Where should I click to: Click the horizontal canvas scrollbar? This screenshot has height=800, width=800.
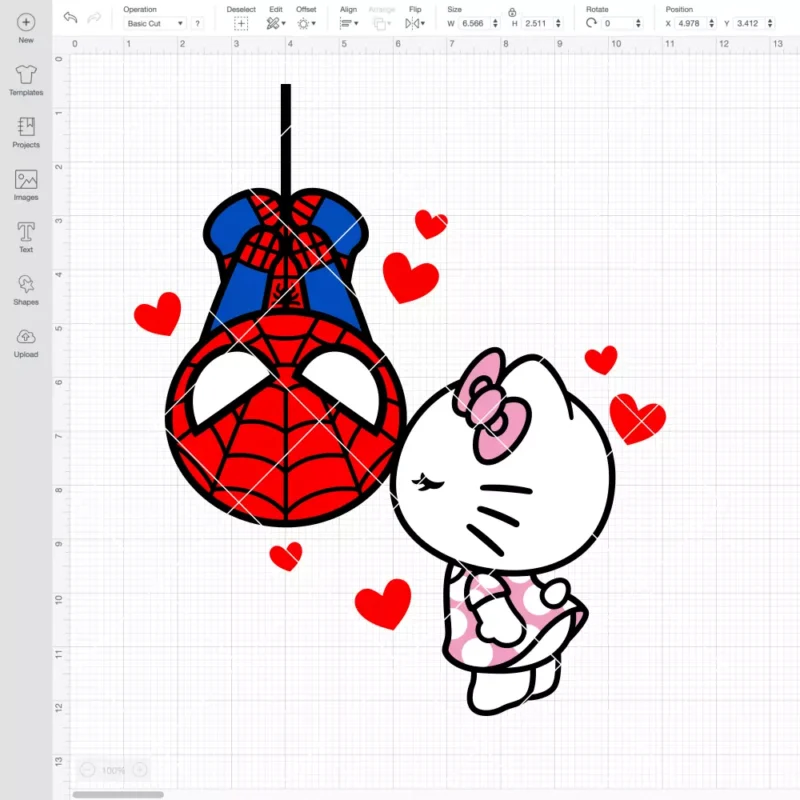click(x=118, y=794)
